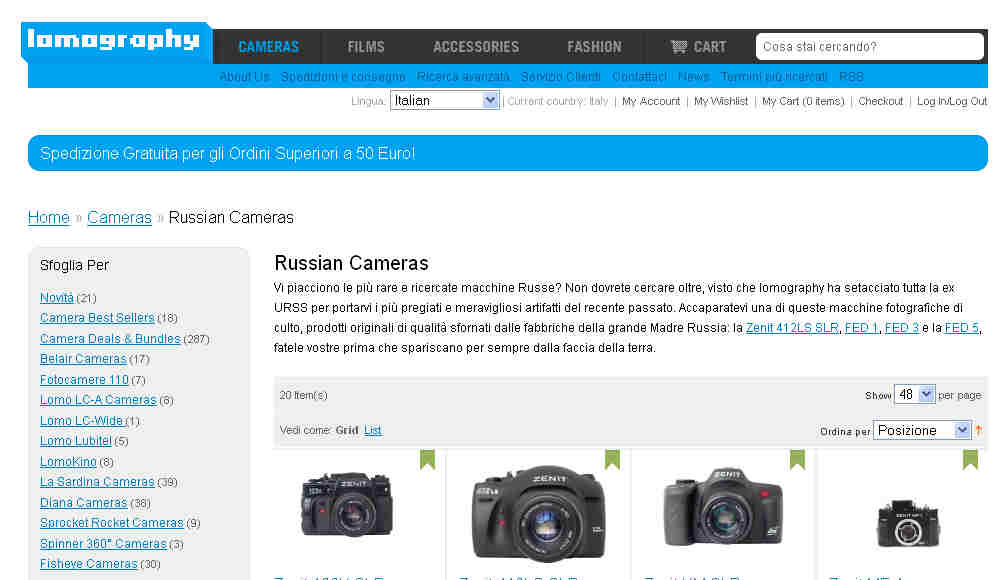
Task: Open the Ordina per sorting dropdown
Action: [922, 430]
